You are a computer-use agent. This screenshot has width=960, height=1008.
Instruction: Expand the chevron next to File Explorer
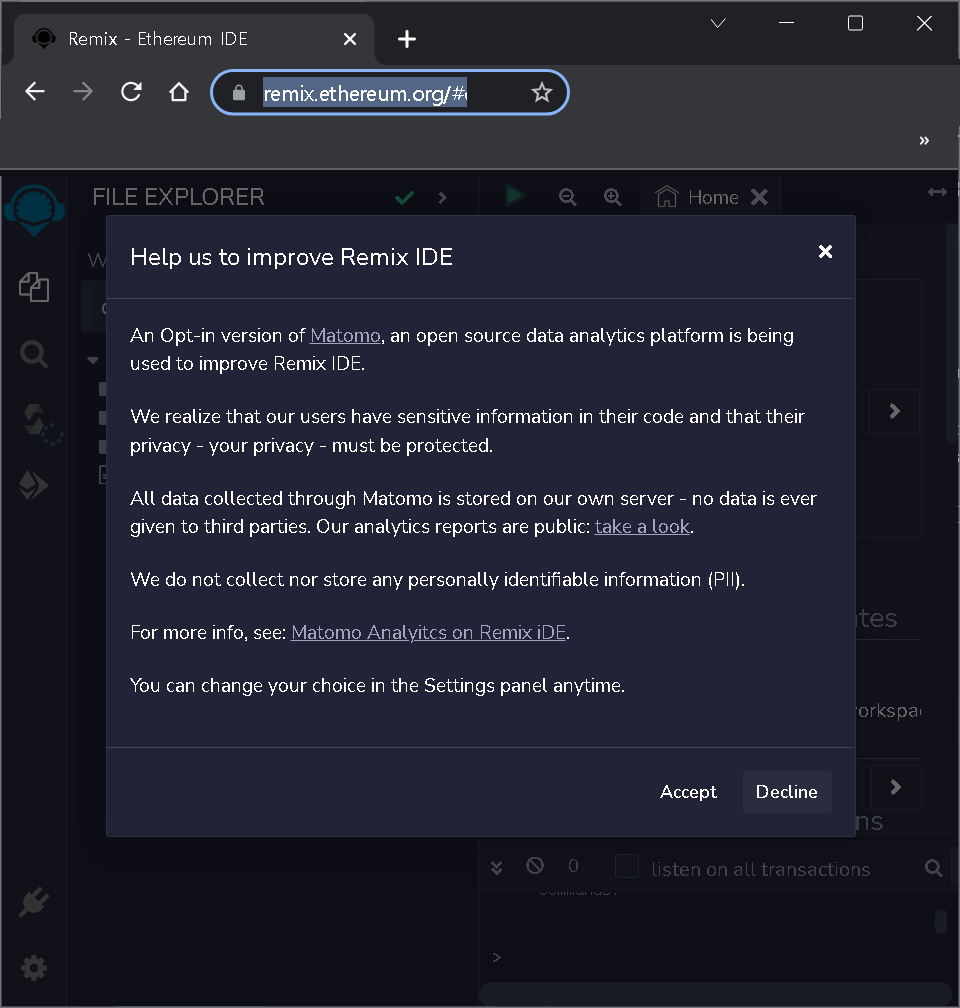pos(442,198)
